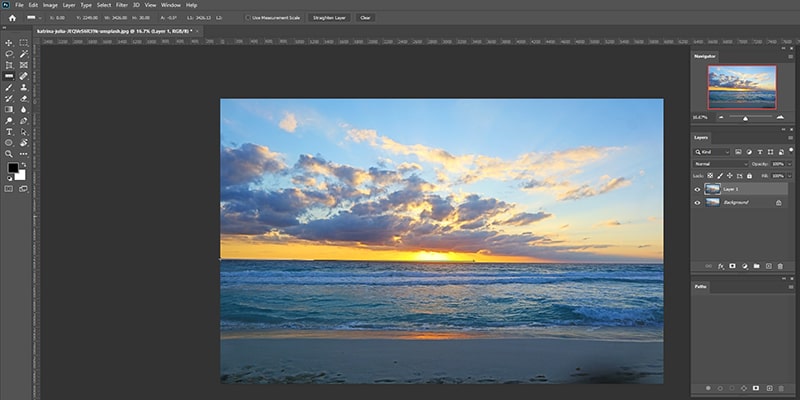The width and height of the screenshot is (800, 400).
Task: Select the Rectangular Marquee tool
Action: coord(23,43)
